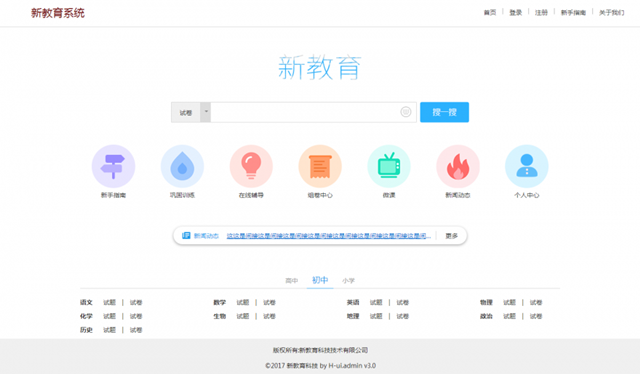Click the 化学 subject label
This screenshot has height=374, width=640.
(x=86, y=316)
